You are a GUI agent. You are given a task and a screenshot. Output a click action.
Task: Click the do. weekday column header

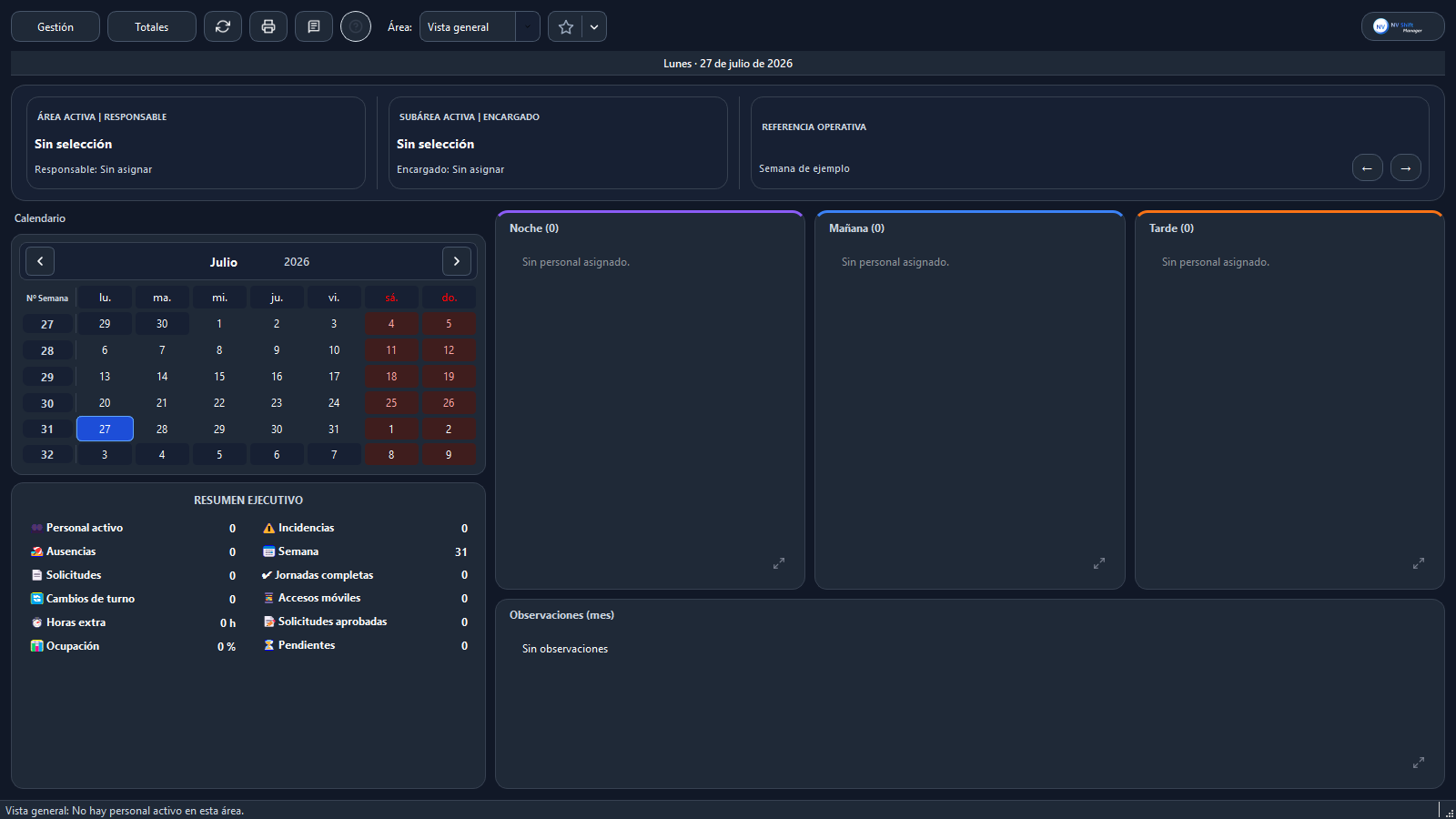tap(449, 298)
